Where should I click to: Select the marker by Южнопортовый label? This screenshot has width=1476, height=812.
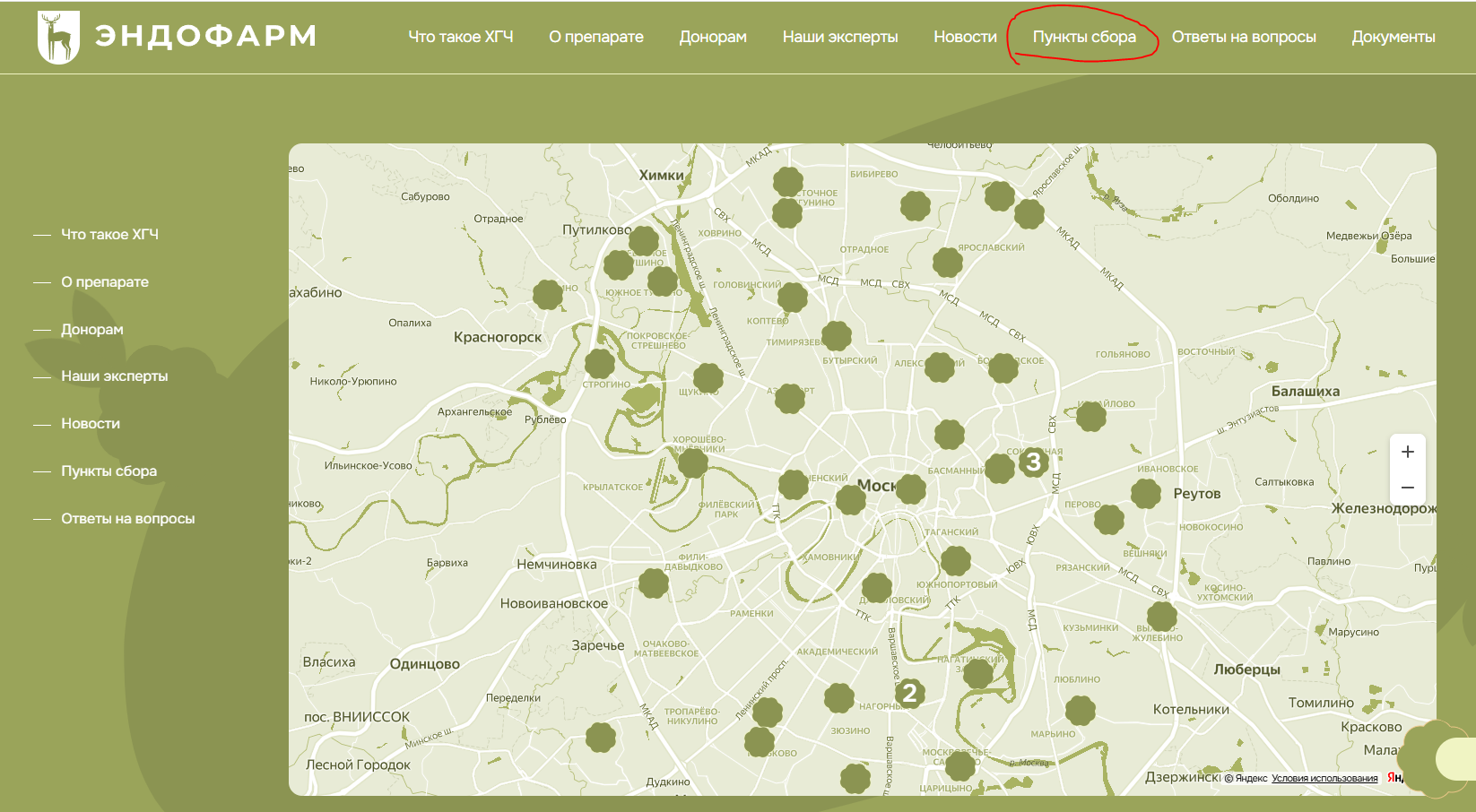956,561
